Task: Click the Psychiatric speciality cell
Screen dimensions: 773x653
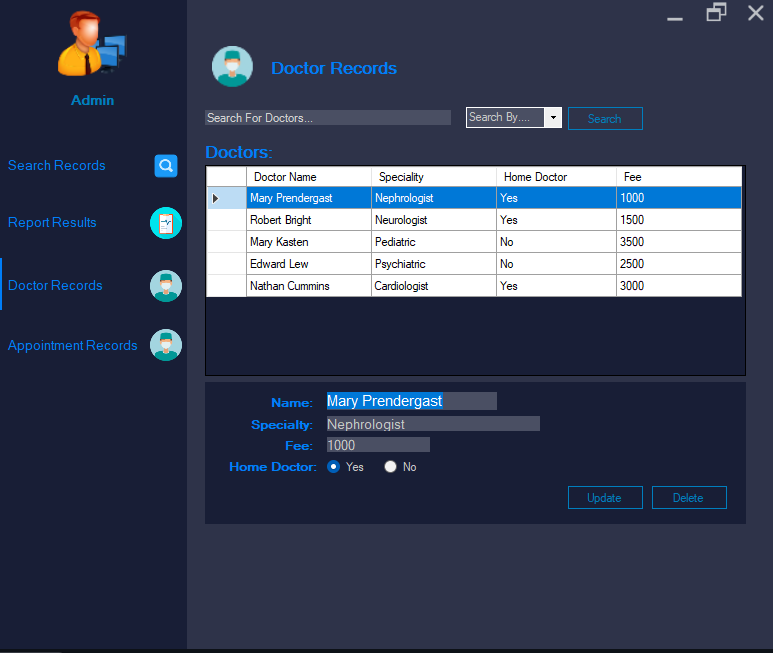Action: [x=433, y=264]
